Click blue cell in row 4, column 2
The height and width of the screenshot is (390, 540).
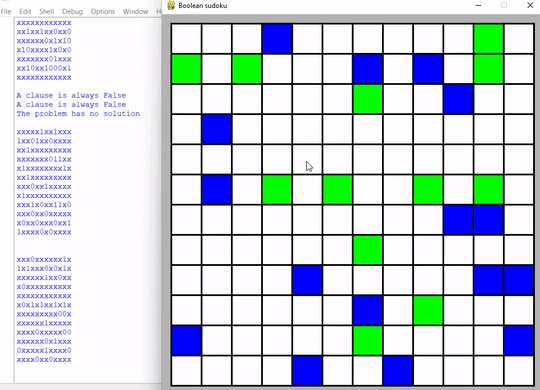point(216,129)
